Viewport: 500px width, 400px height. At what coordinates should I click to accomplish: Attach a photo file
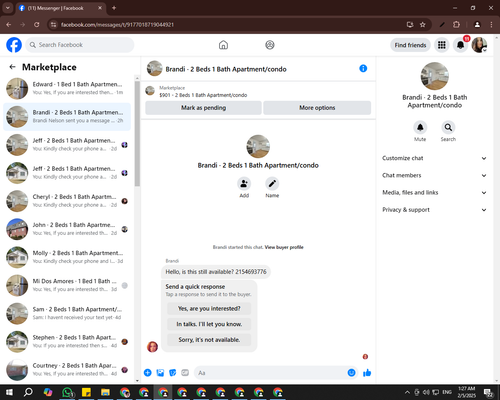(x=160, y=373)
